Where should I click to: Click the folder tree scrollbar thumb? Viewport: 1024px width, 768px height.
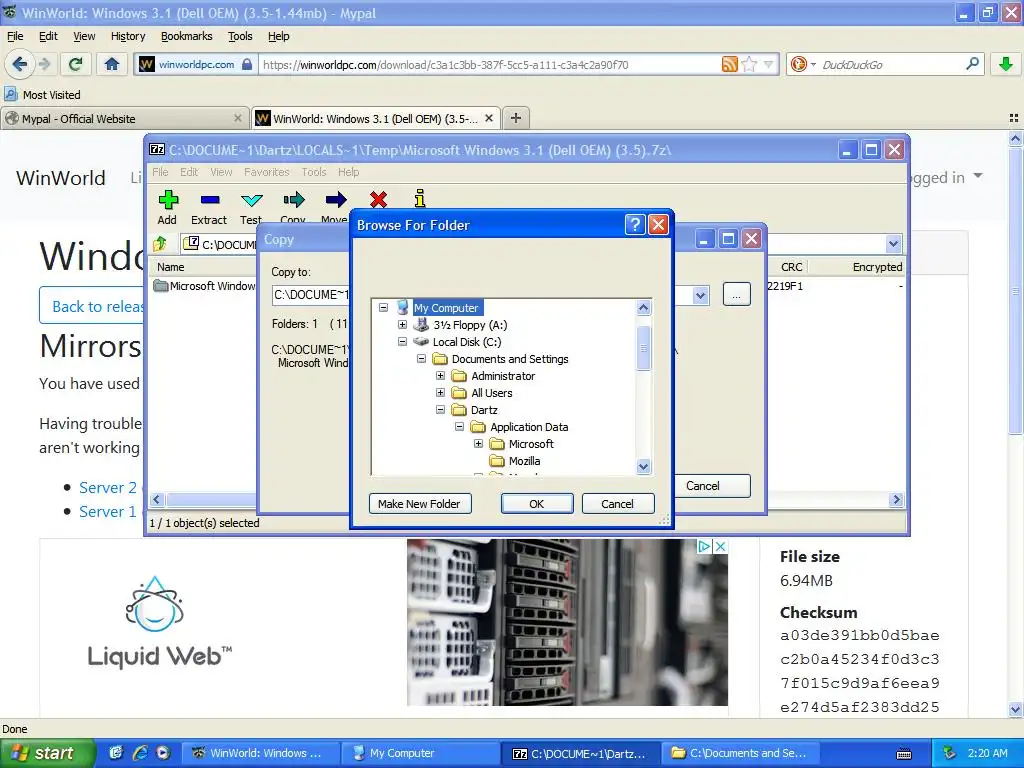(x=643, y=347)
